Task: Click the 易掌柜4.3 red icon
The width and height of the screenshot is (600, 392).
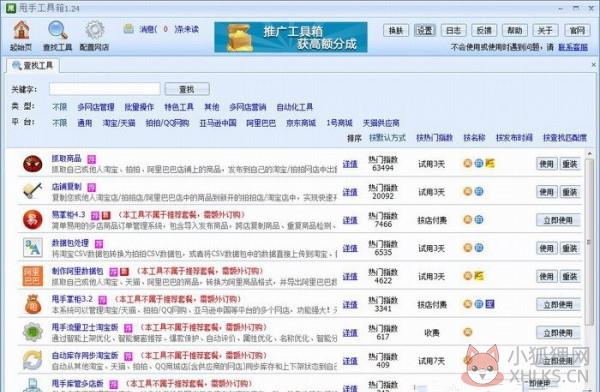Action: 33,220
